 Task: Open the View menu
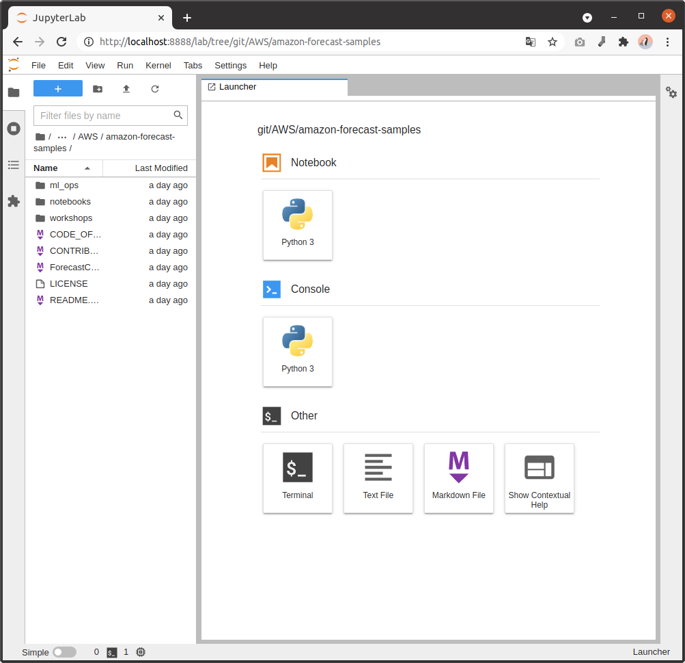click(x=95, y=66)
